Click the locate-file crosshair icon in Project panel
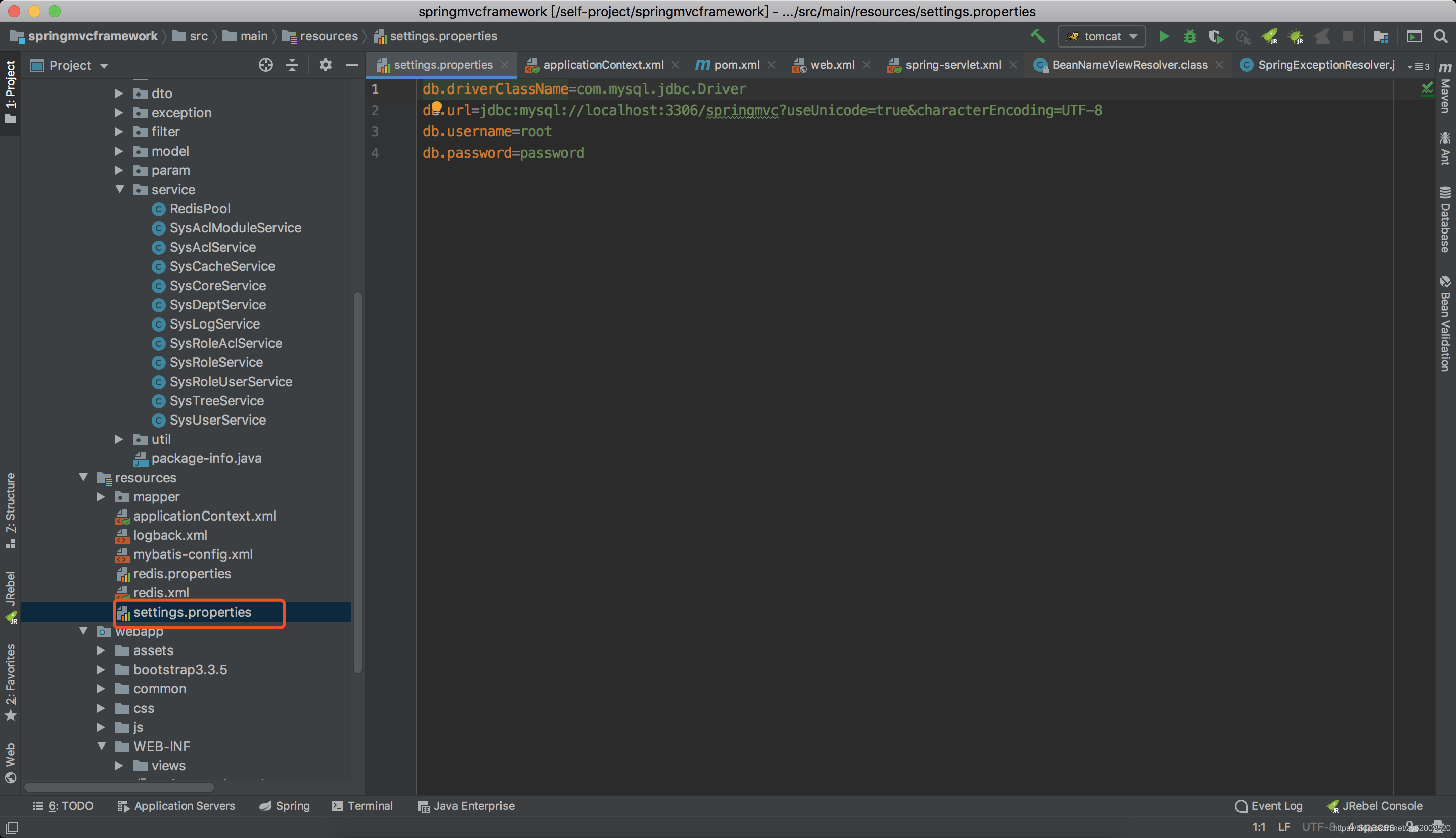The width and height of the screenshot is (1456, 838). click(265, 65)
